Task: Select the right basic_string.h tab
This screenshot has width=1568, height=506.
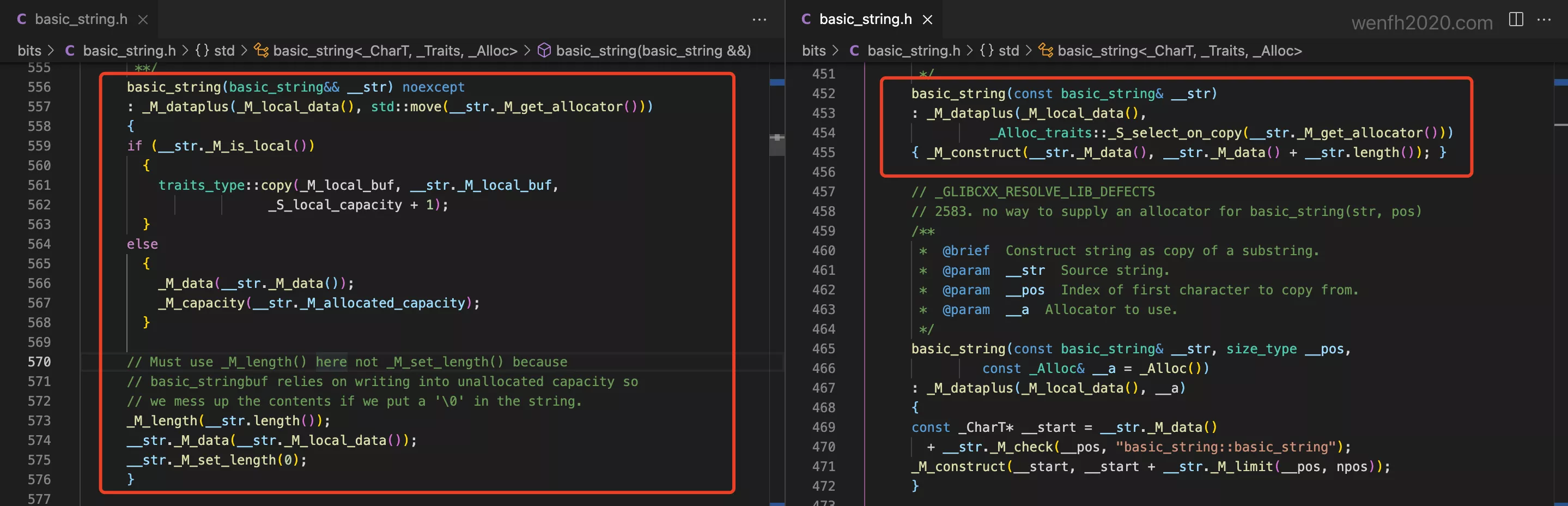Action: [865, 20]
